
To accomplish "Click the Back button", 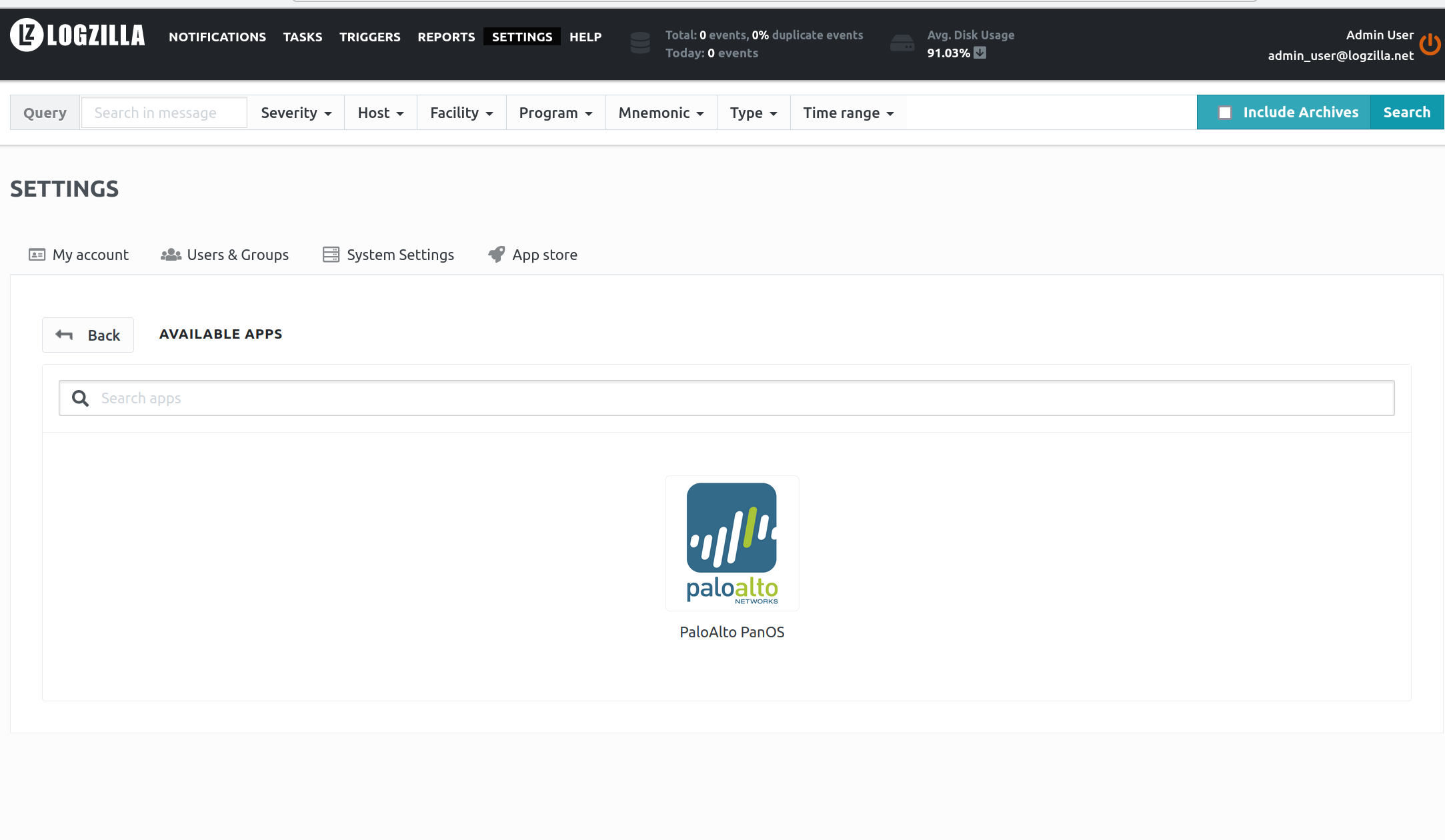I will pyautogui.click(x=87, y=335).
